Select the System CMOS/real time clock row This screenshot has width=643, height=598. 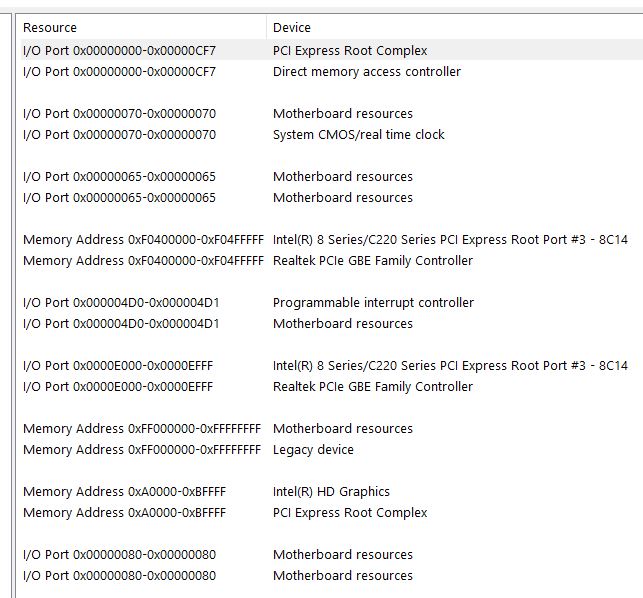tap(332, 135)
